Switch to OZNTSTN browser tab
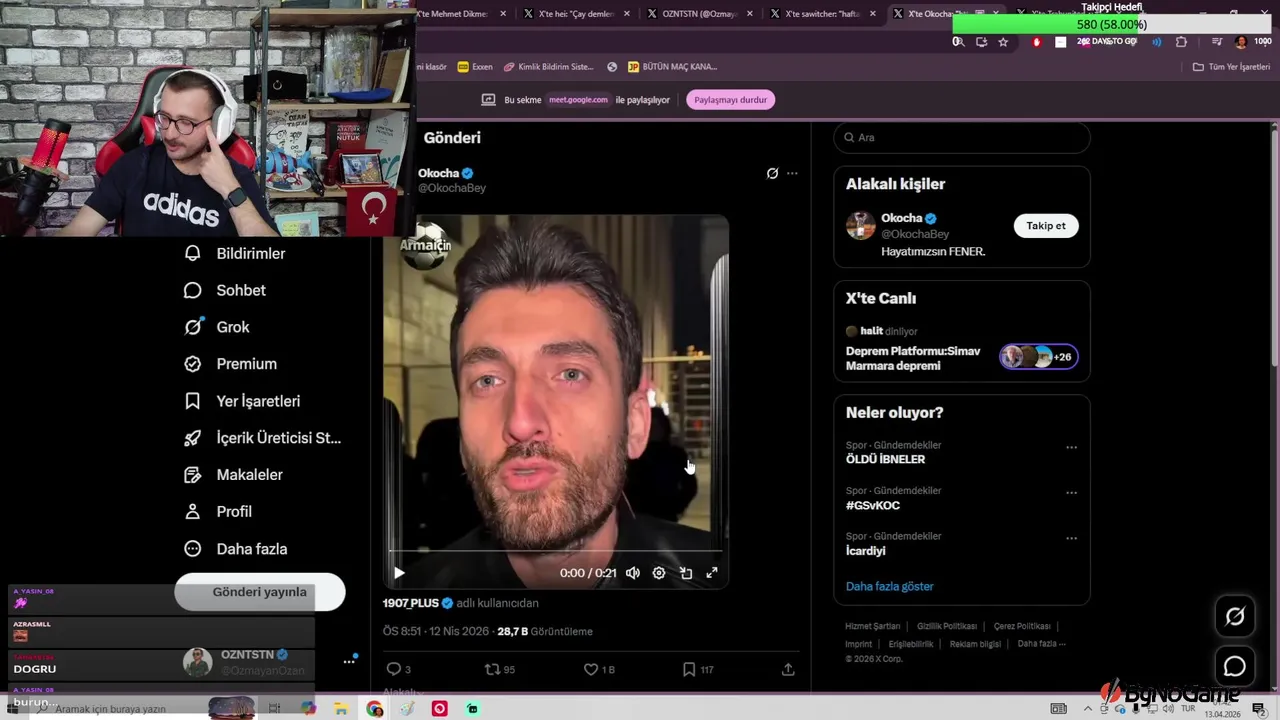This screenshot has width=1280, height=720. click(x=700, y=14)
